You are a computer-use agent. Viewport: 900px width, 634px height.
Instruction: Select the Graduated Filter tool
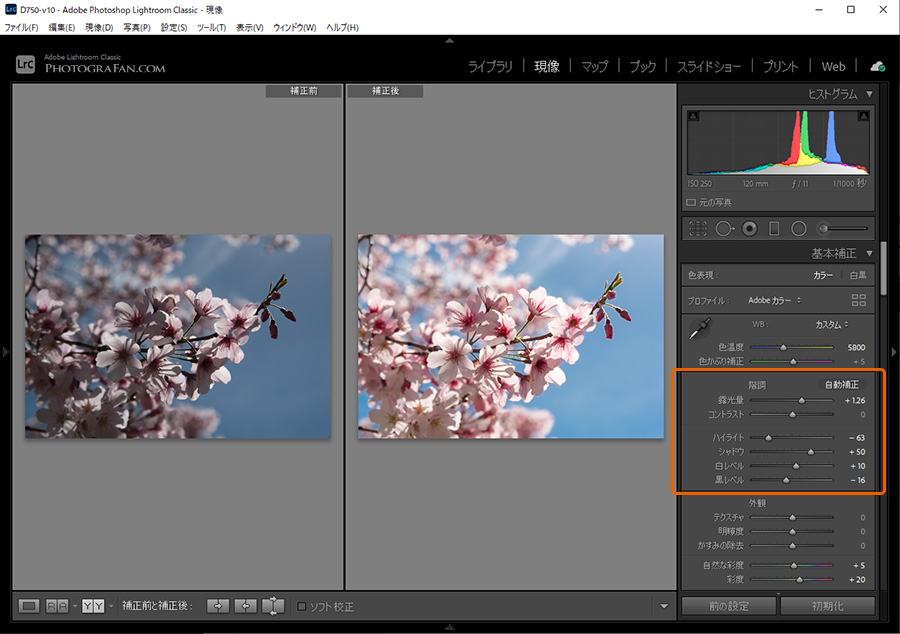[x=774, y=228]
